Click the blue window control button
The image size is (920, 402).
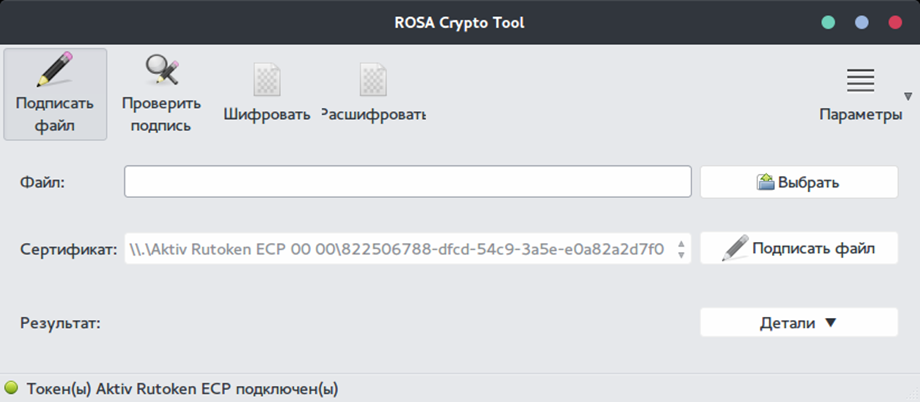click(861, 22)
